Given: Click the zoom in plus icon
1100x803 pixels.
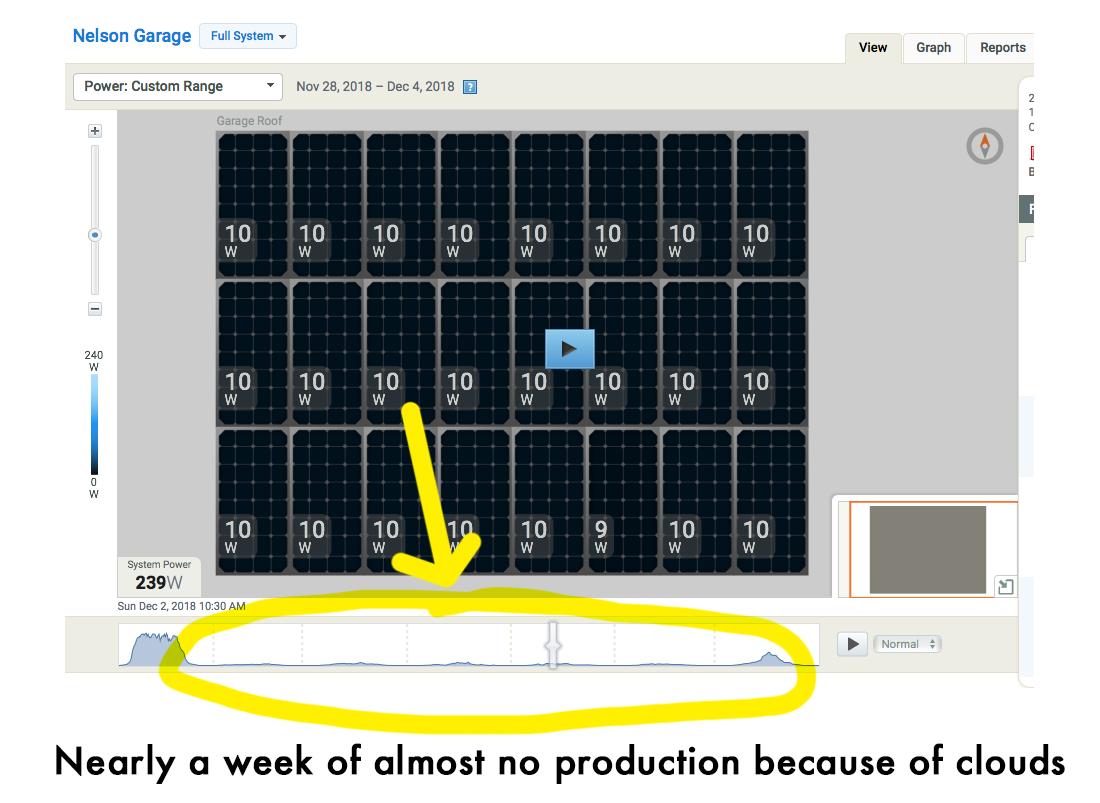Looking at the screenshot, I should (x=95, y=131).
